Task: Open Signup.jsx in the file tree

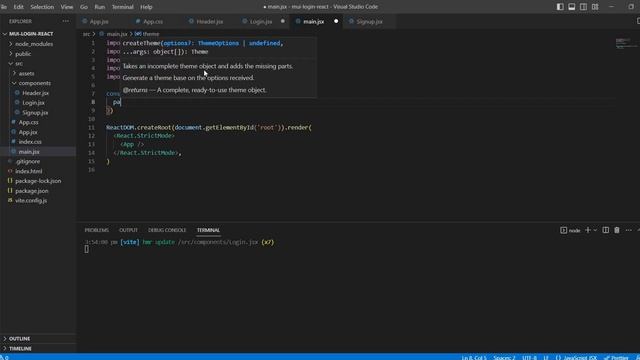Action: 35,113
